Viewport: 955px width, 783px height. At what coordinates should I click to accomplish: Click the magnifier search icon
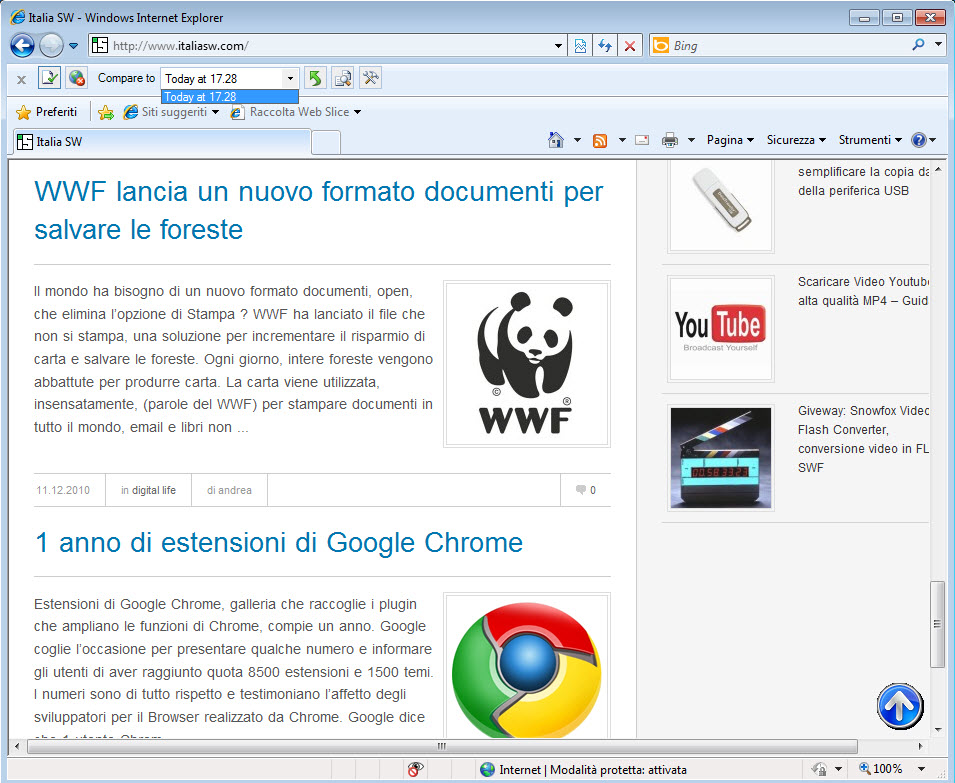(x=918, y=44)
